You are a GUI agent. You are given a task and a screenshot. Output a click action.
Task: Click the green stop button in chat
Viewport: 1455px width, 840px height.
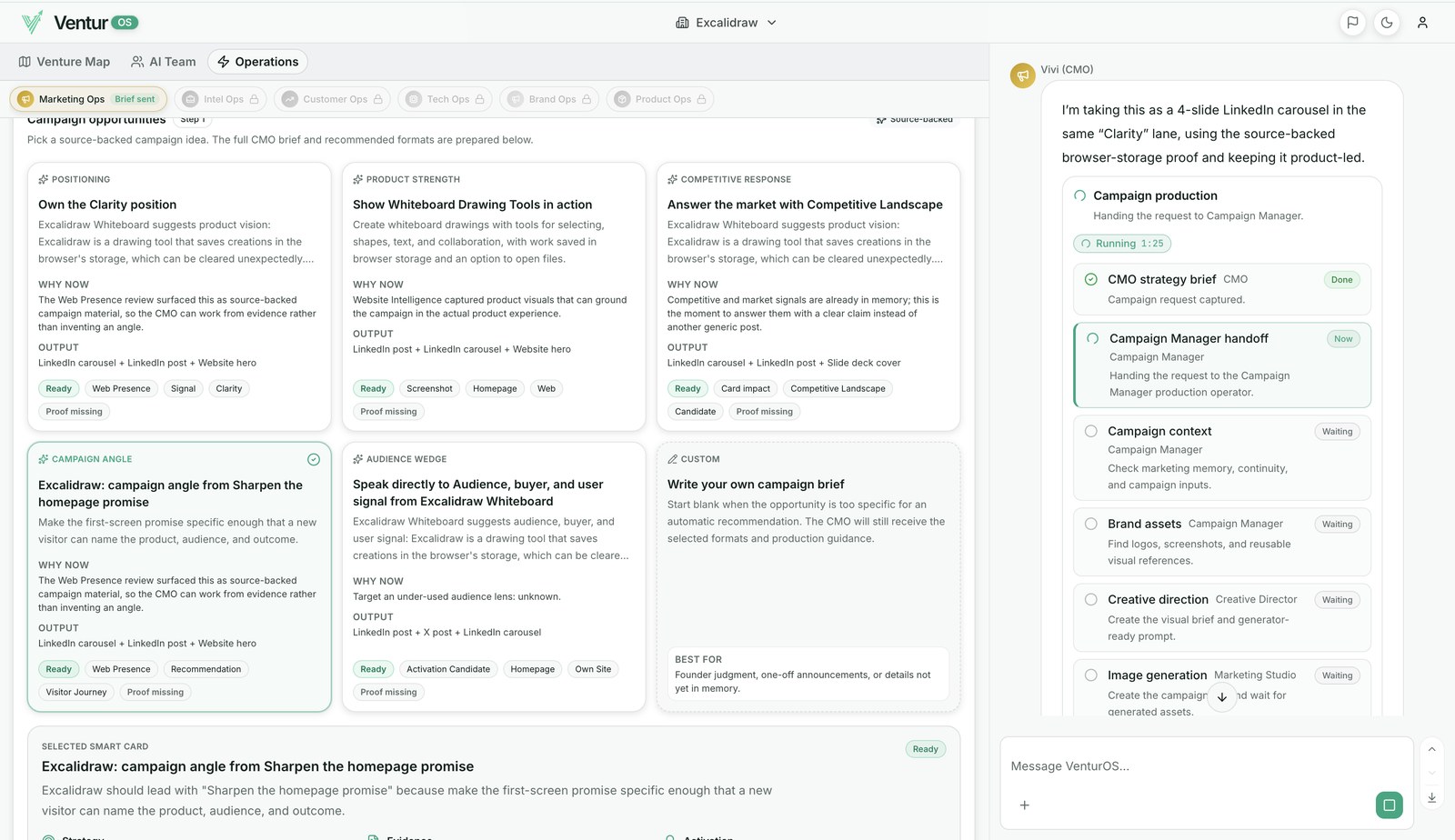(x=1389, y=805)
